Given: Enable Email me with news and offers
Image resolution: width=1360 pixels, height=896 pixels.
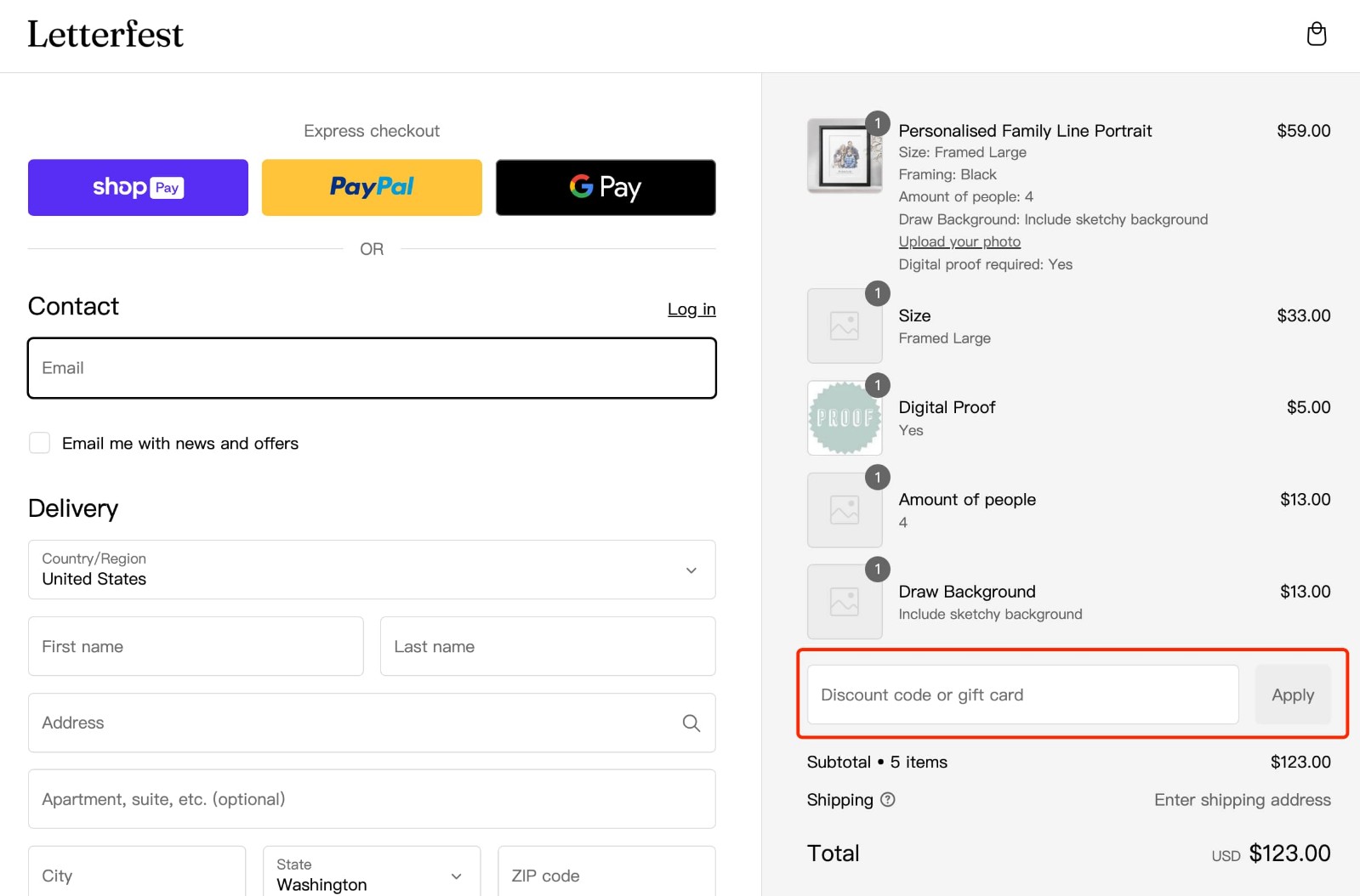Looking at the screenshot, I should (x=40, y=443).
